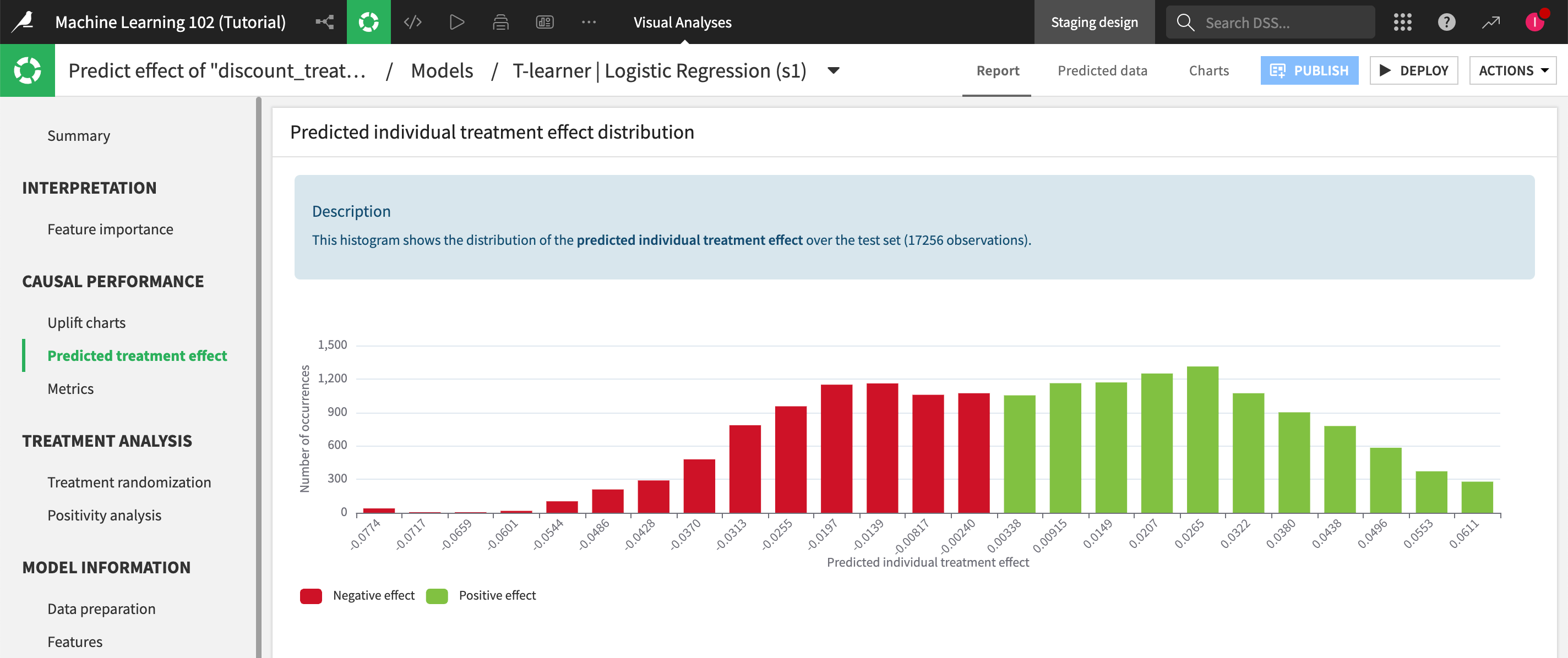Screen dimensions: 1568x658
Task: Open the Code Notebooks icon
Action: (x=413, y=22)
